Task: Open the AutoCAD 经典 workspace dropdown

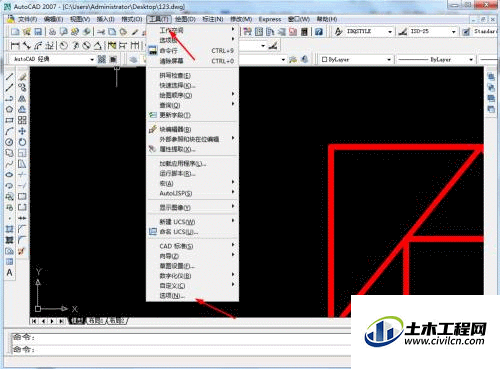Action: pyautogui.click(x=92, y=60)
